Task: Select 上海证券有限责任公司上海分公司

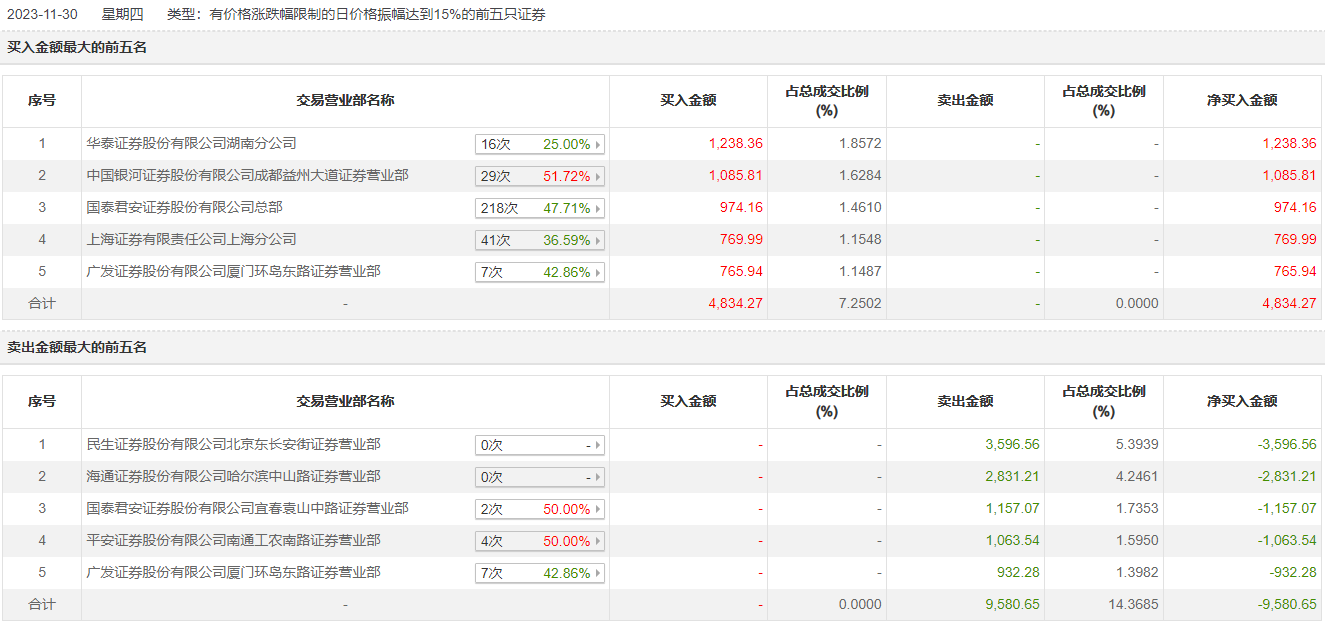Action: [192, 239]
